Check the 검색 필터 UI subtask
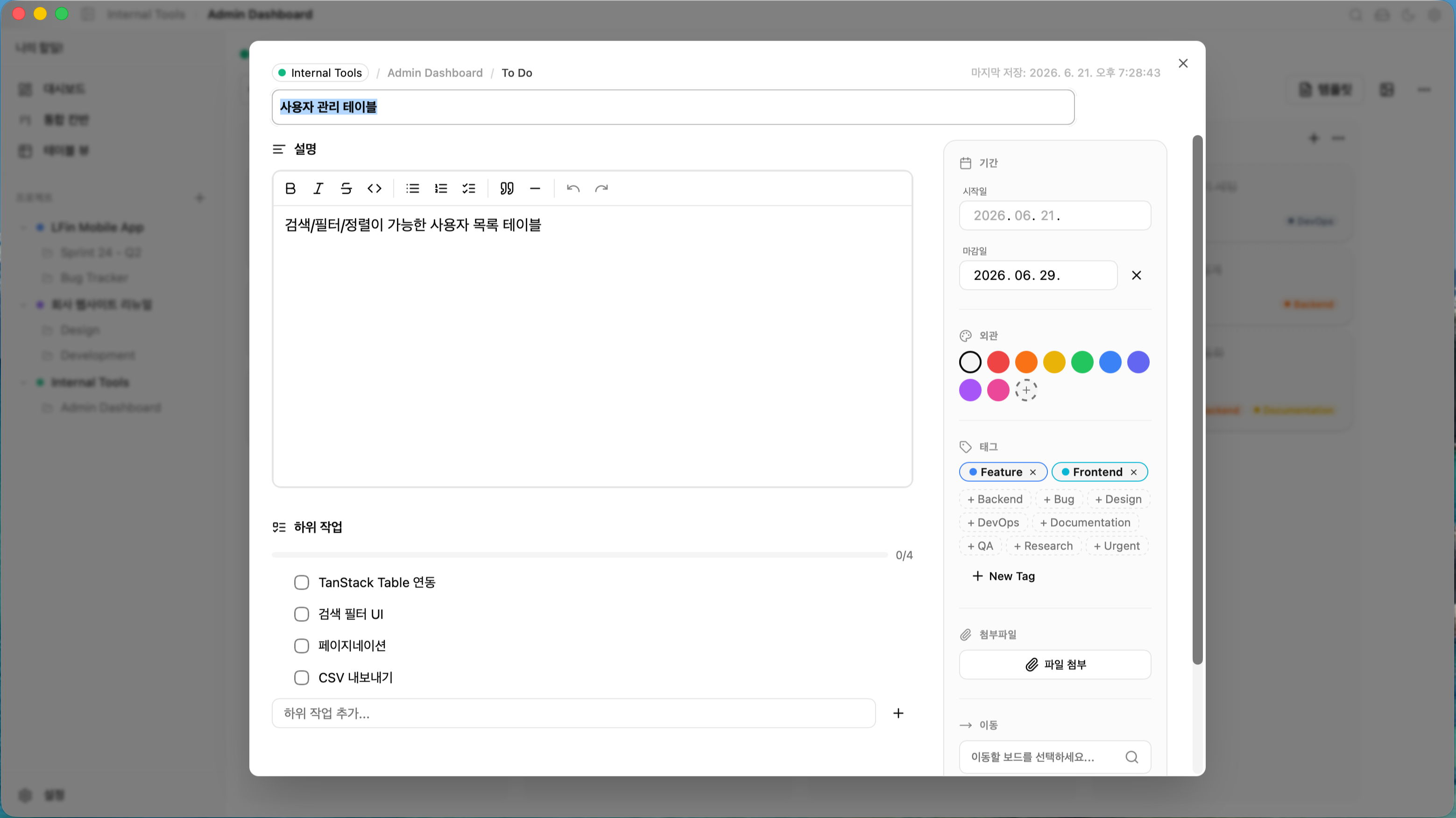 tap(301, 614)
